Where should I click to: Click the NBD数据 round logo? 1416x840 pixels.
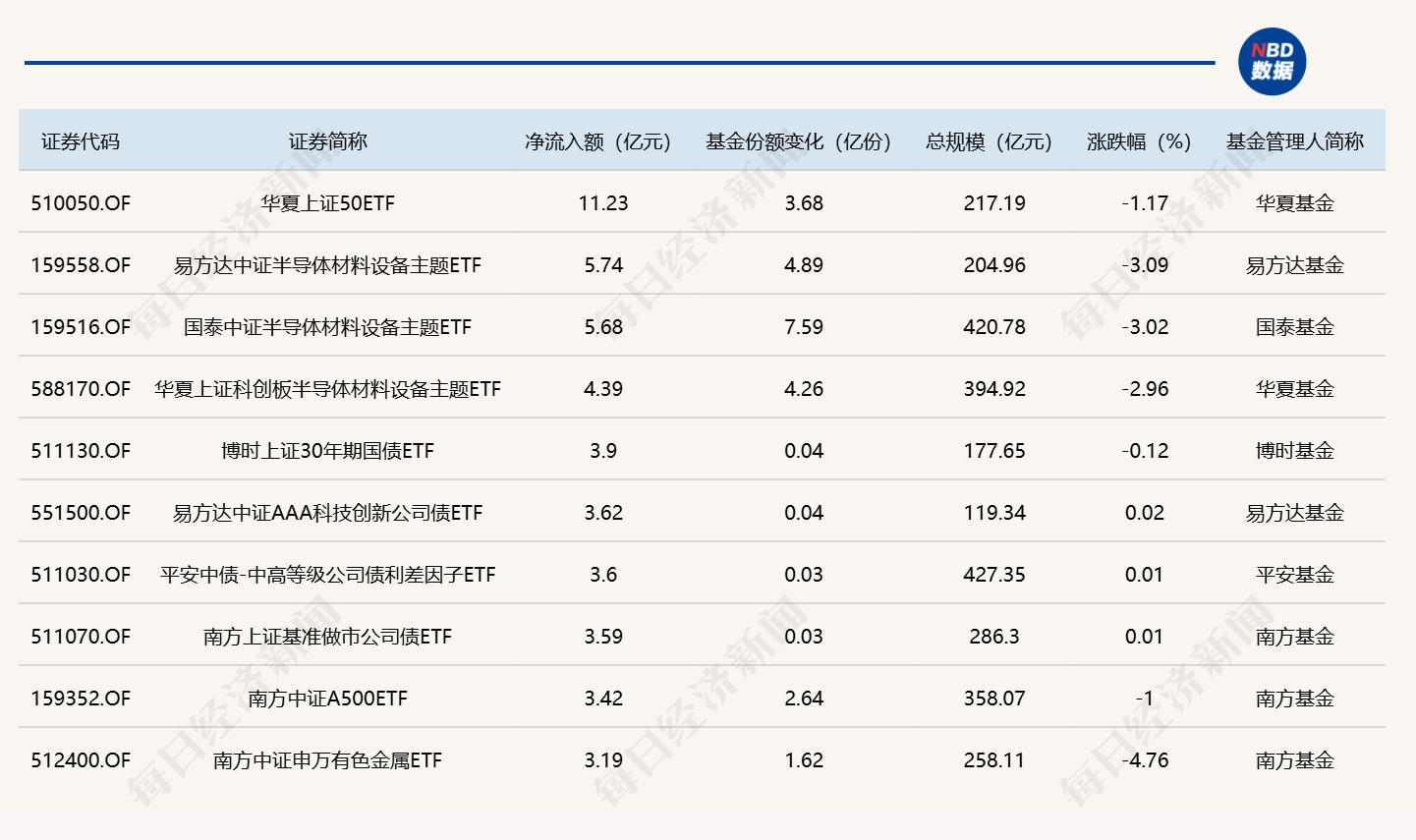click(1272, 62)
